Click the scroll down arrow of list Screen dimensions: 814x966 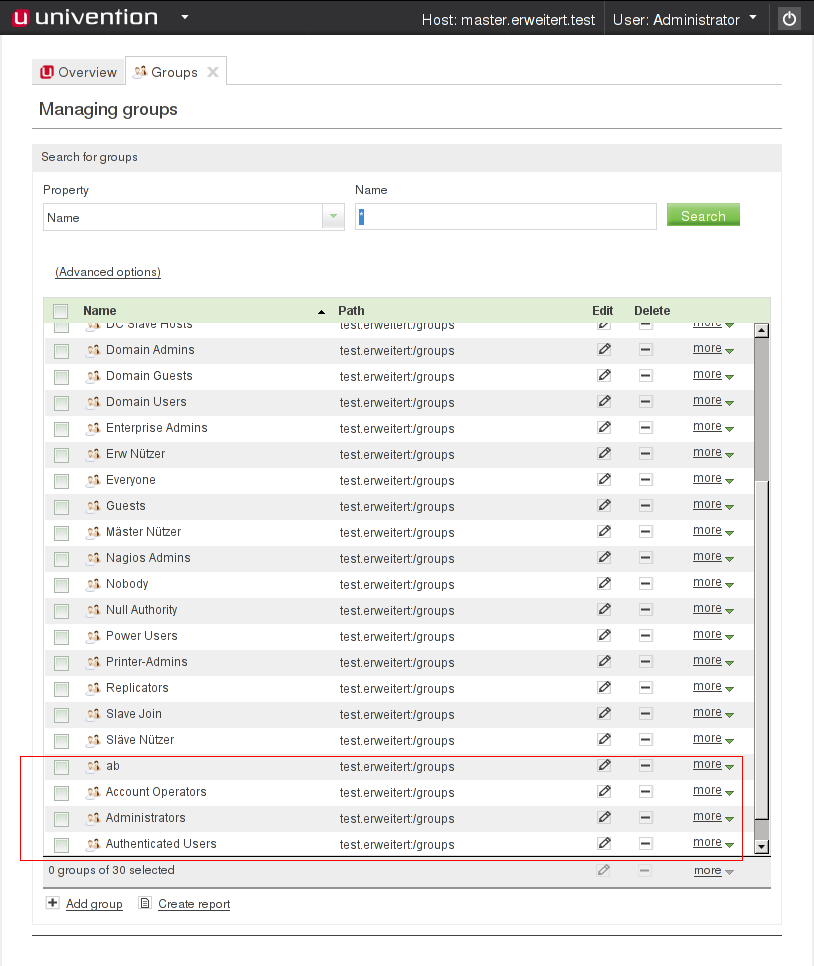(761, 846)
